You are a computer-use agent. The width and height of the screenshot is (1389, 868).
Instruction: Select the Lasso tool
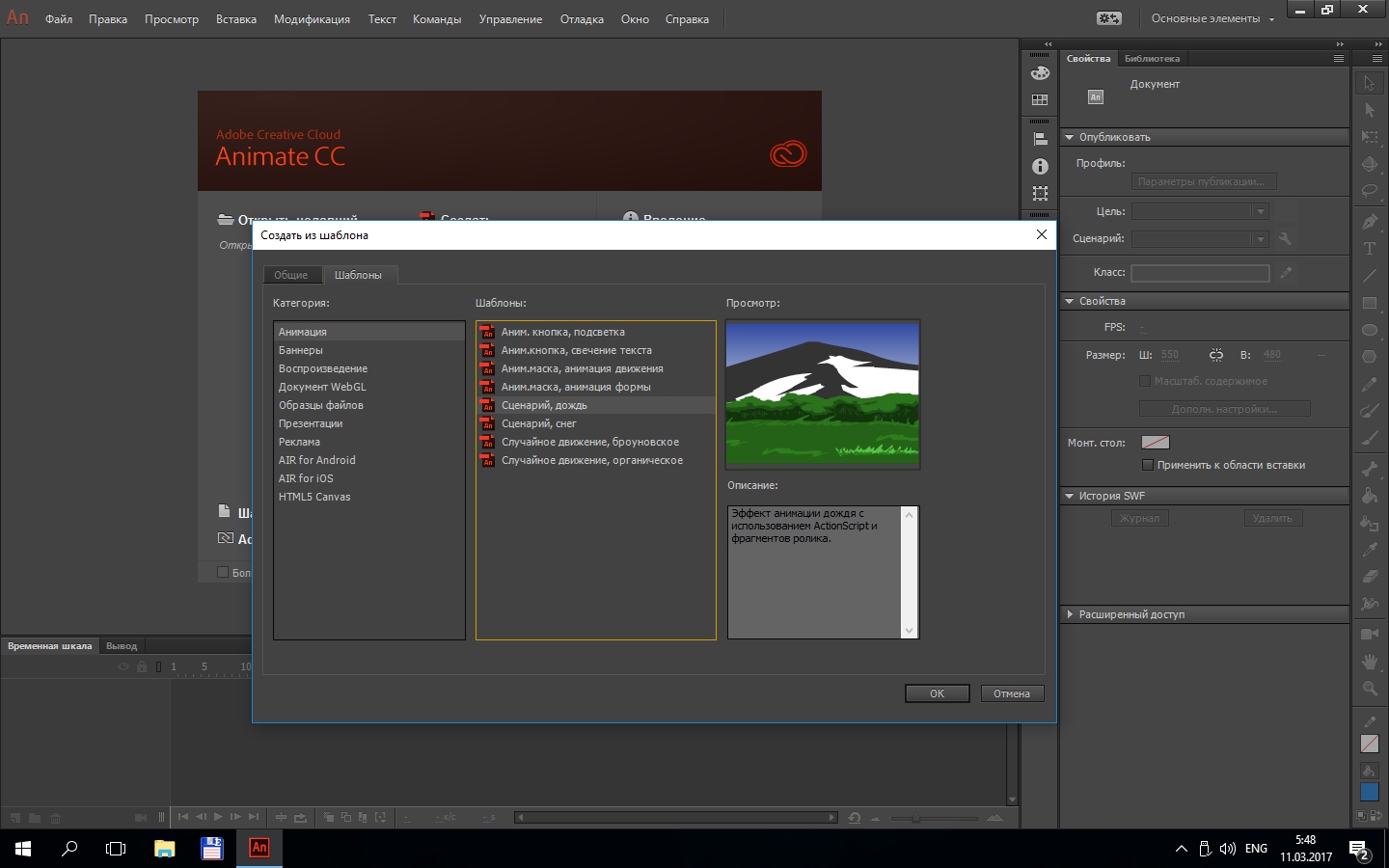1369,191
